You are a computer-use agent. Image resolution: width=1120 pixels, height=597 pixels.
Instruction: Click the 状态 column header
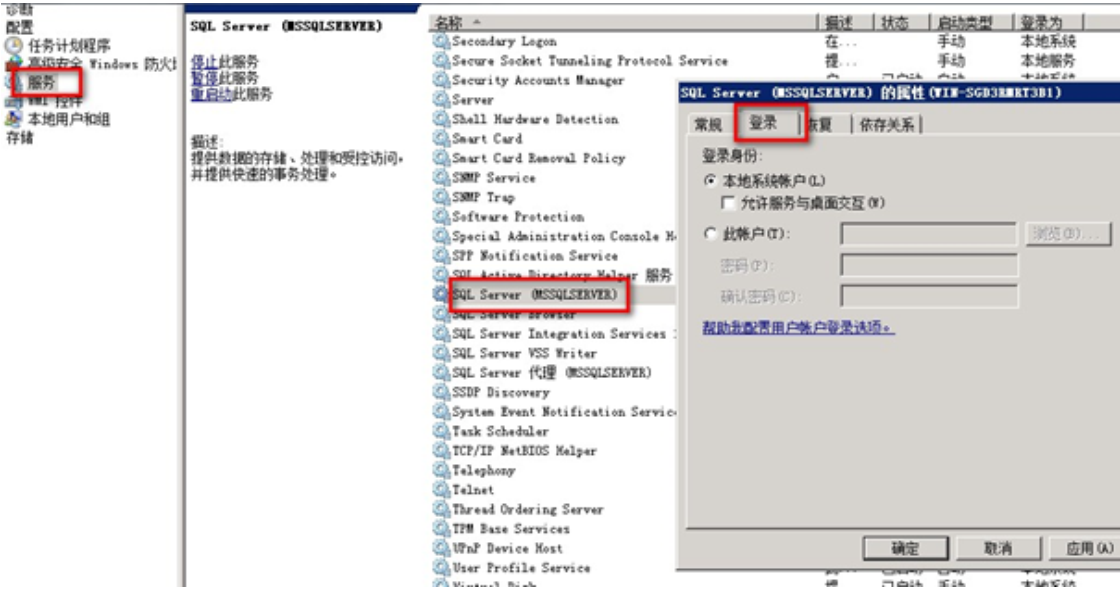[x=901, y=23]
